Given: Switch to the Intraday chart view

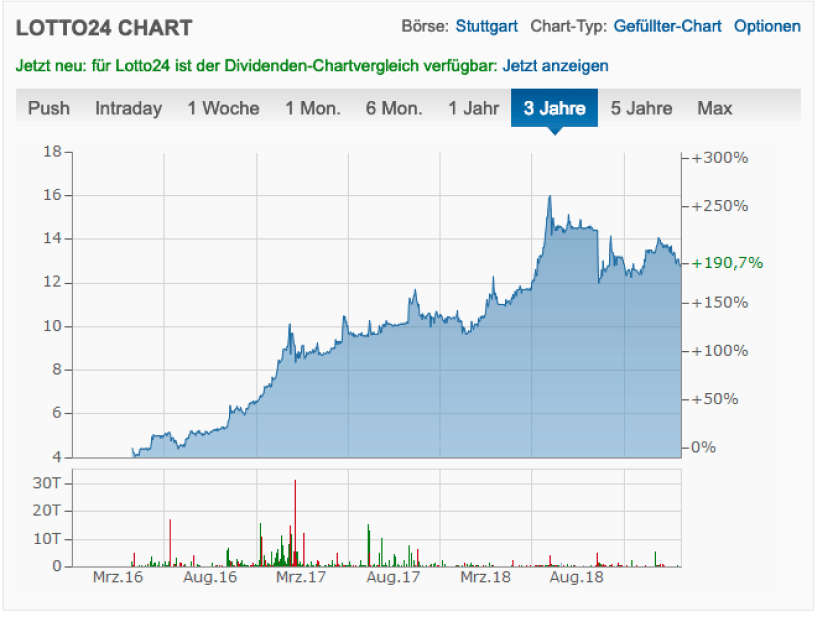Looking at the screenshot, I should click(x=128, y=108).
